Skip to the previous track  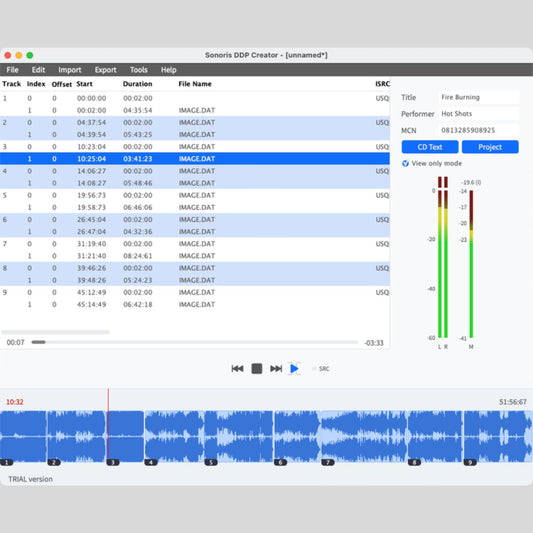tap(237, 368)
